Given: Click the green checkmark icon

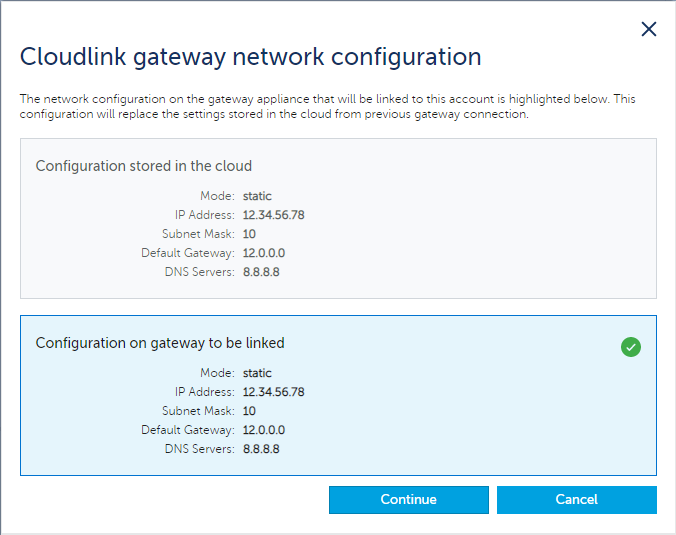Looking at the screenshot, I should 630,347.
